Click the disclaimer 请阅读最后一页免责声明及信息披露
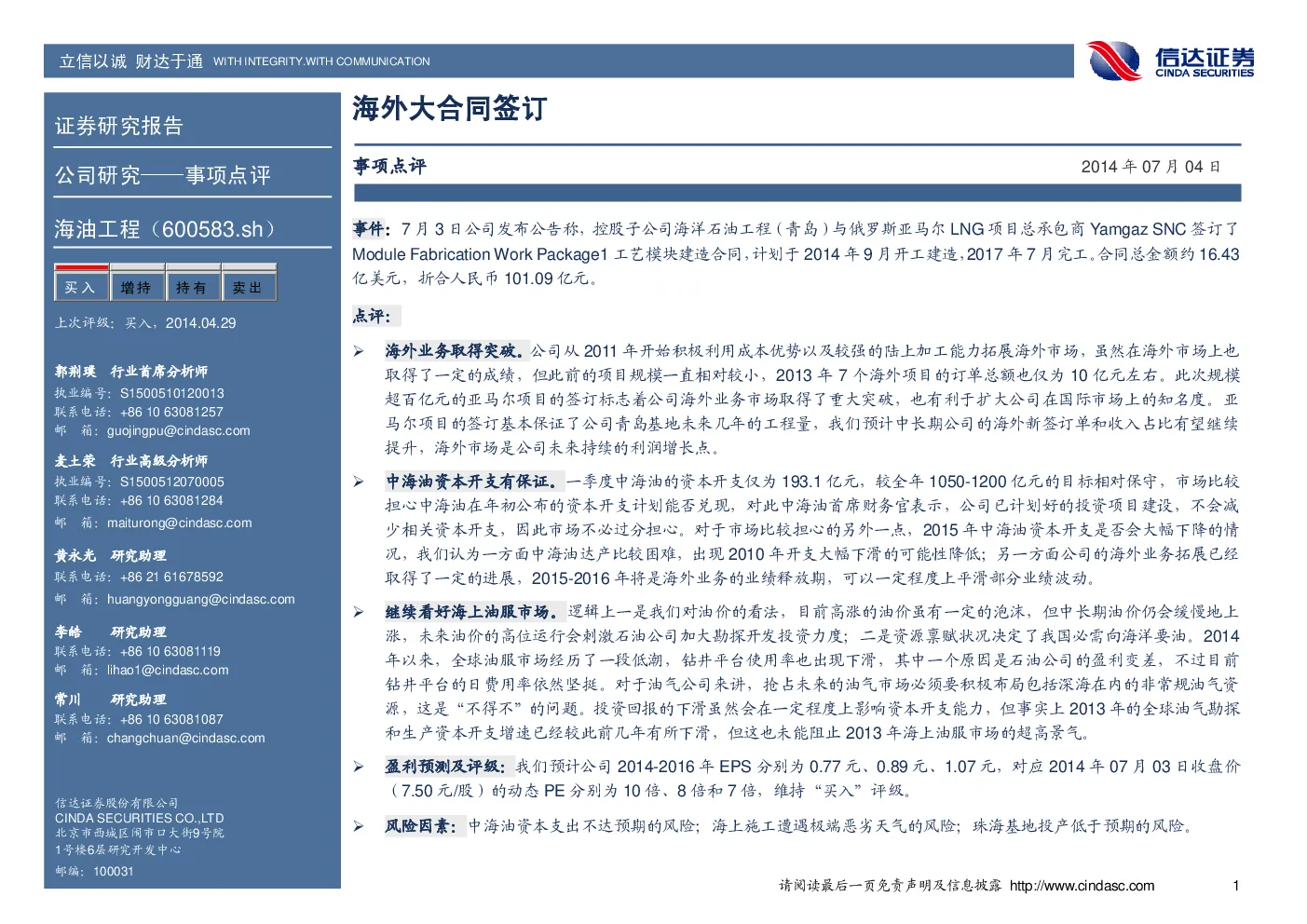Viewport: 1307px width, 924px height. (x=890, y=886)
